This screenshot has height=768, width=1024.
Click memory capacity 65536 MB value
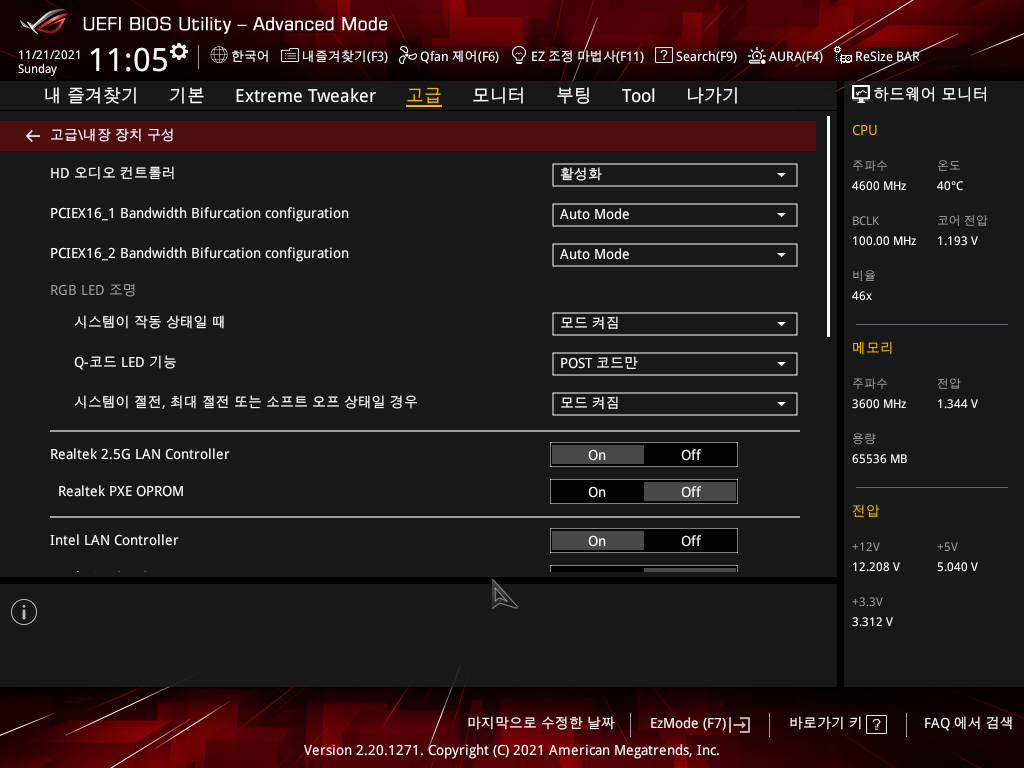coord(879,459)
